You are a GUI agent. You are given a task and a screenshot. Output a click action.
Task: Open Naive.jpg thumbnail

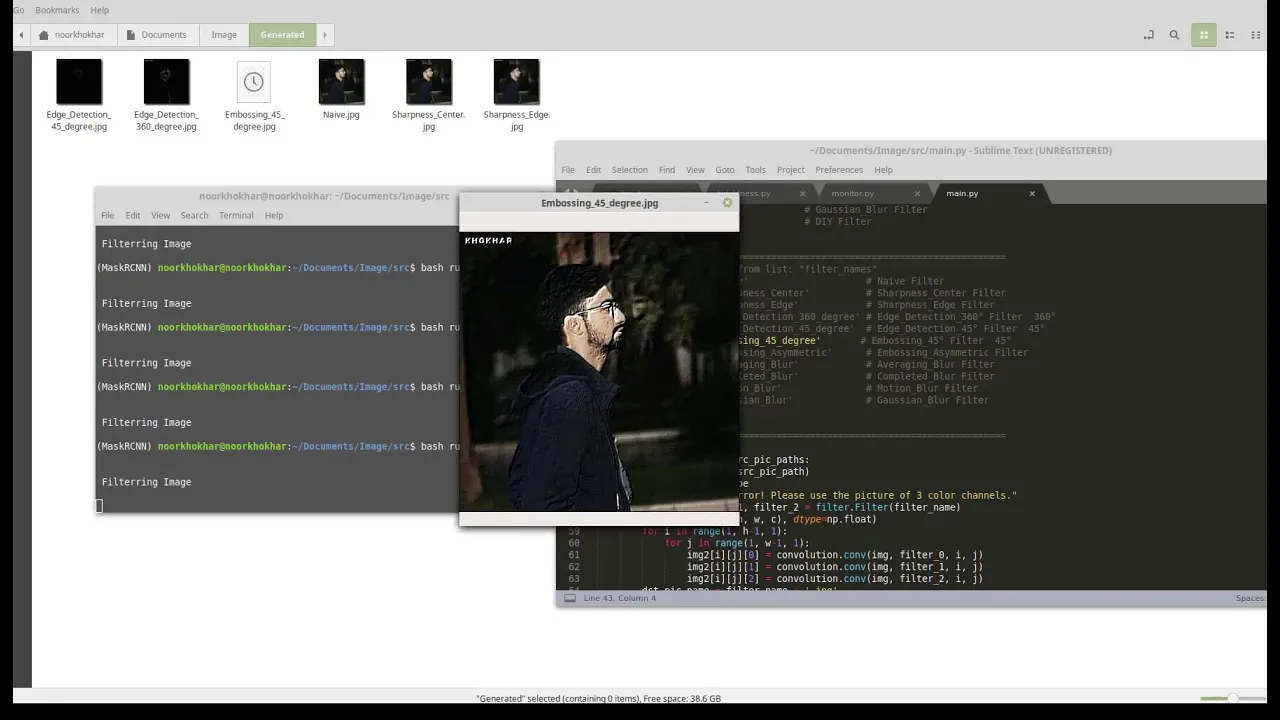tap(341, 82)
